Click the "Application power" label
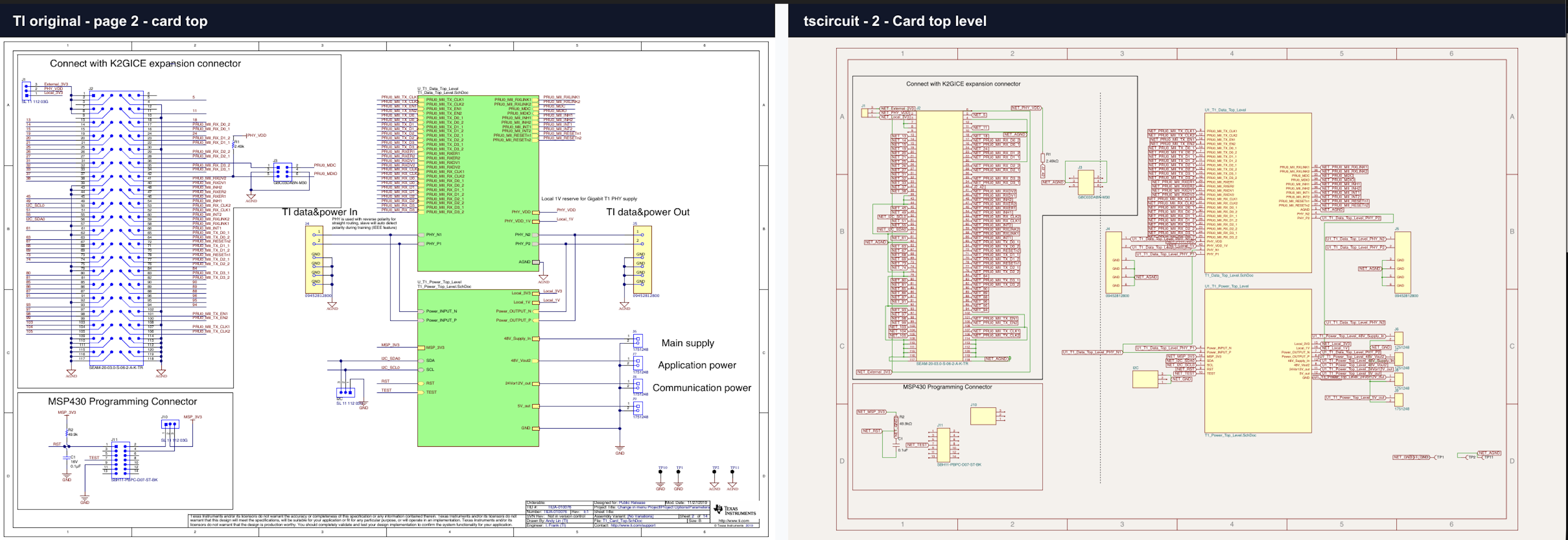1568x540 pixels. [x=697, y=365]
